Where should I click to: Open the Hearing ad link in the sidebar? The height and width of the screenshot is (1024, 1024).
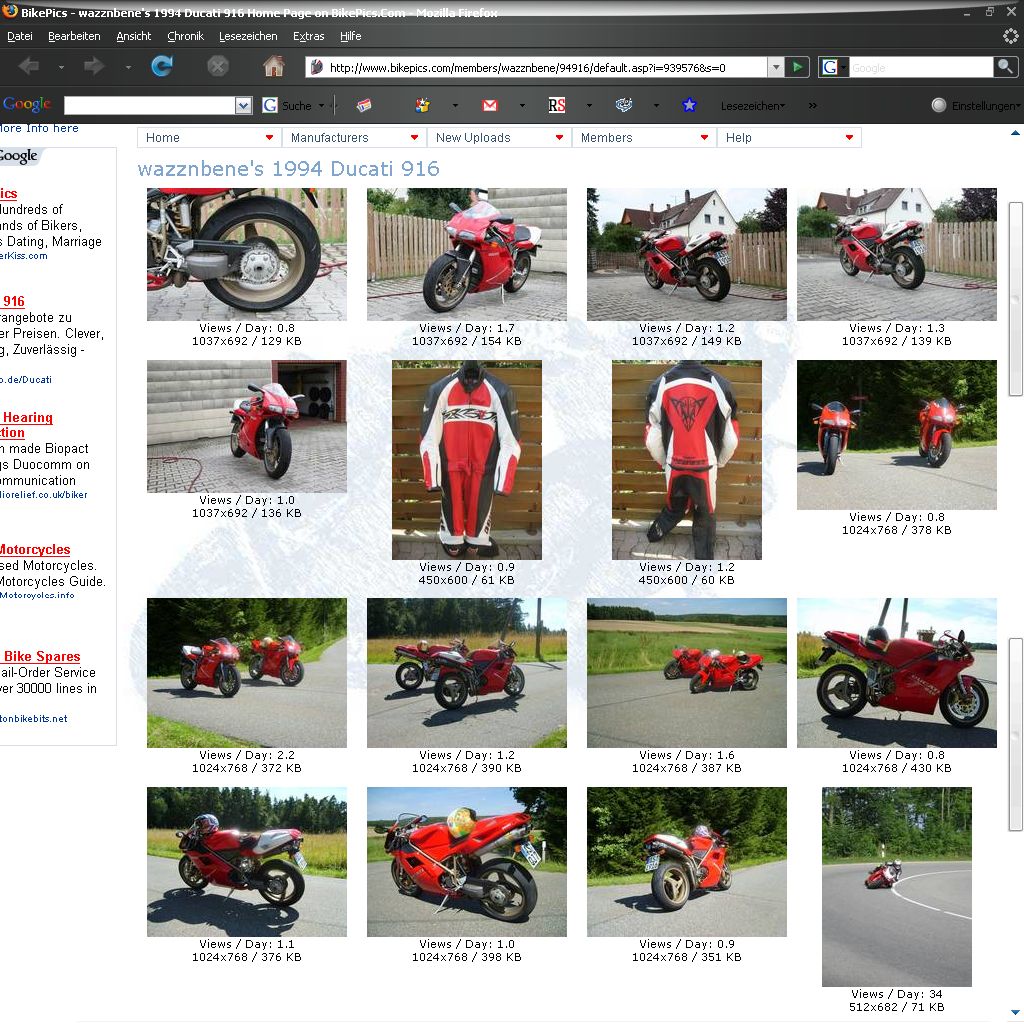pyautogui.click(x=26, y=424)
